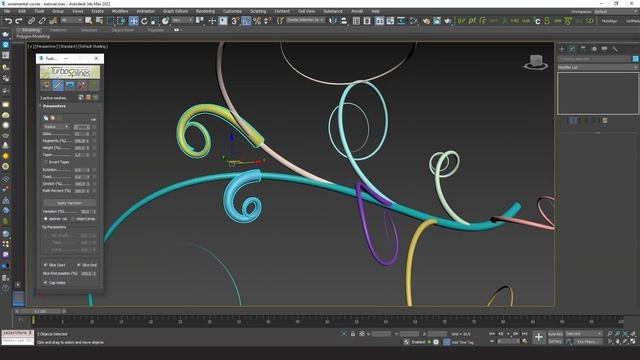Image resolution: width=640 pixels, height=360 pixels.
Task: Toggle the Slice End checkbox
Action: click(x=79, y=265)
